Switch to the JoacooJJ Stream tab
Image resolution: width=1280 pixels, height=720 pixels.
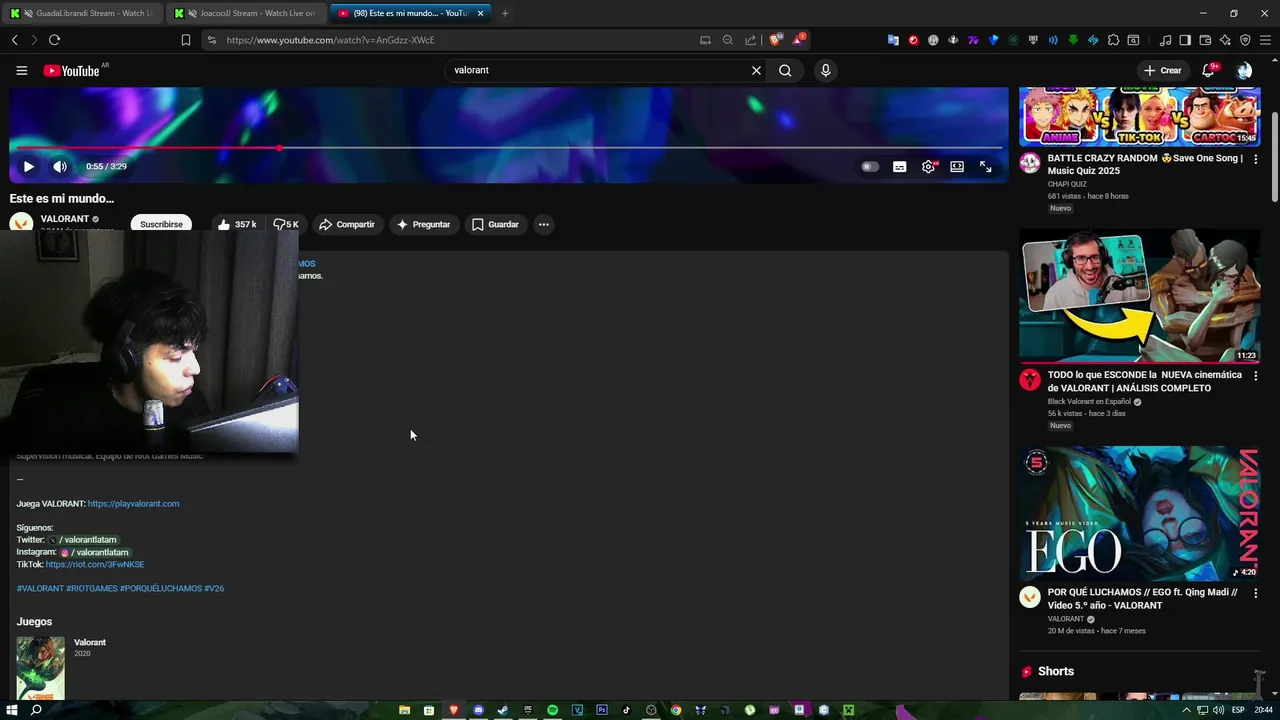245,13
